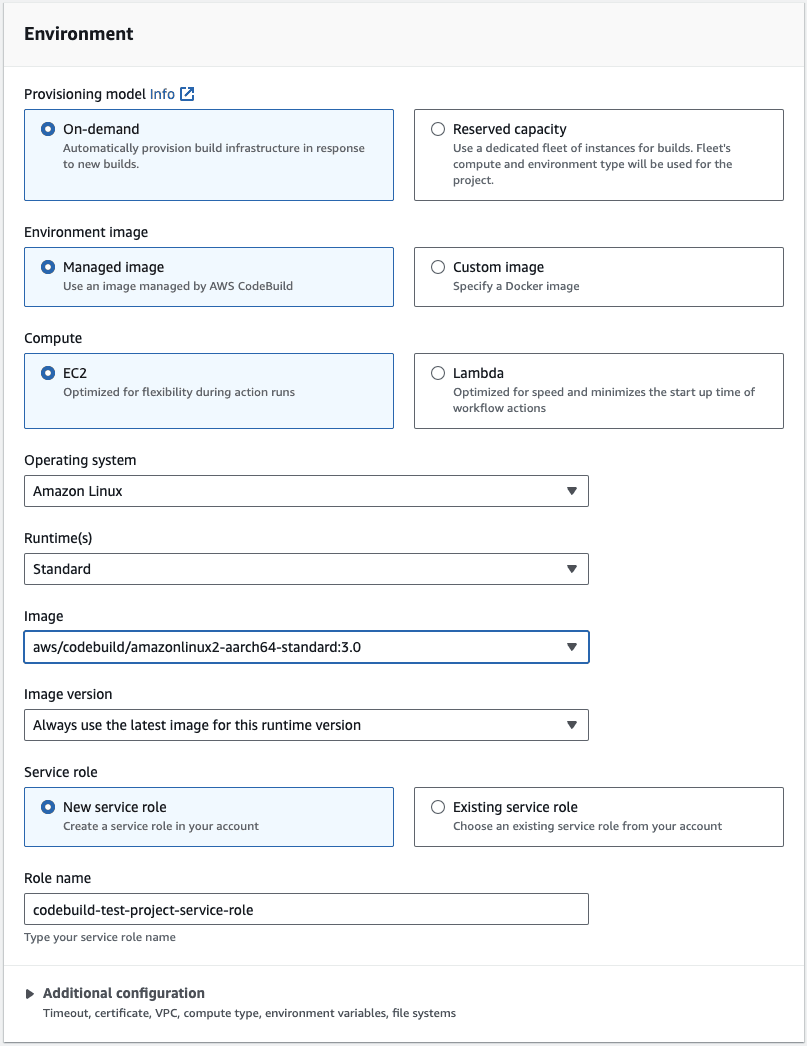807x1046 pixels.
Task: Select Lambda compute option
Action: point(438,373)
